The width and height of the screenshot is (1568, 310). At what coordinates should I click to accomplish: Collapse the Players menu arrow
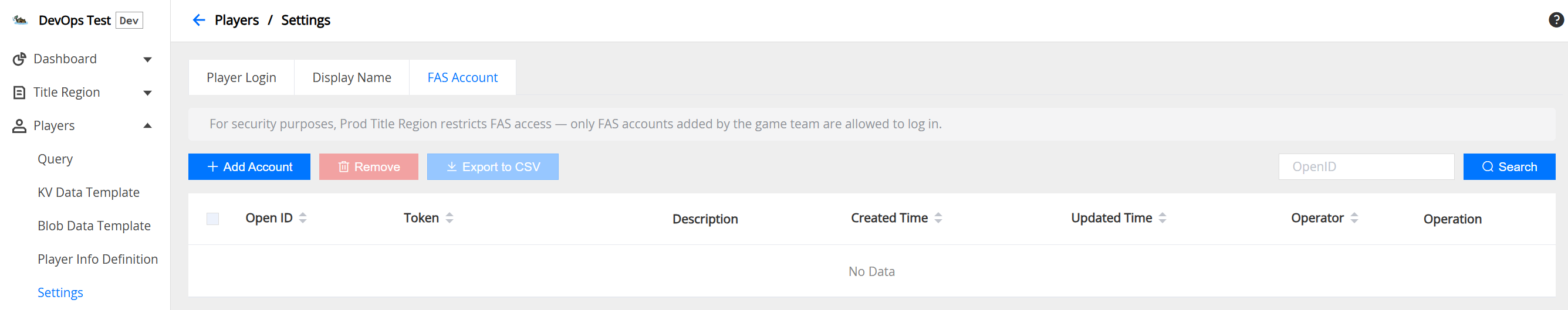click(147, 126)
